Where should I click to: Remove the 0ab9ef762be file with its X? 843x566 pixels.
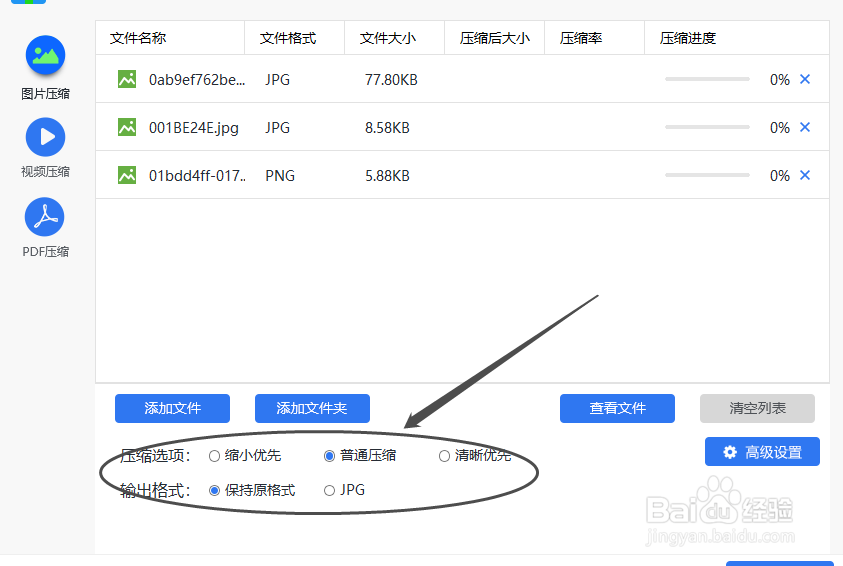805,79
